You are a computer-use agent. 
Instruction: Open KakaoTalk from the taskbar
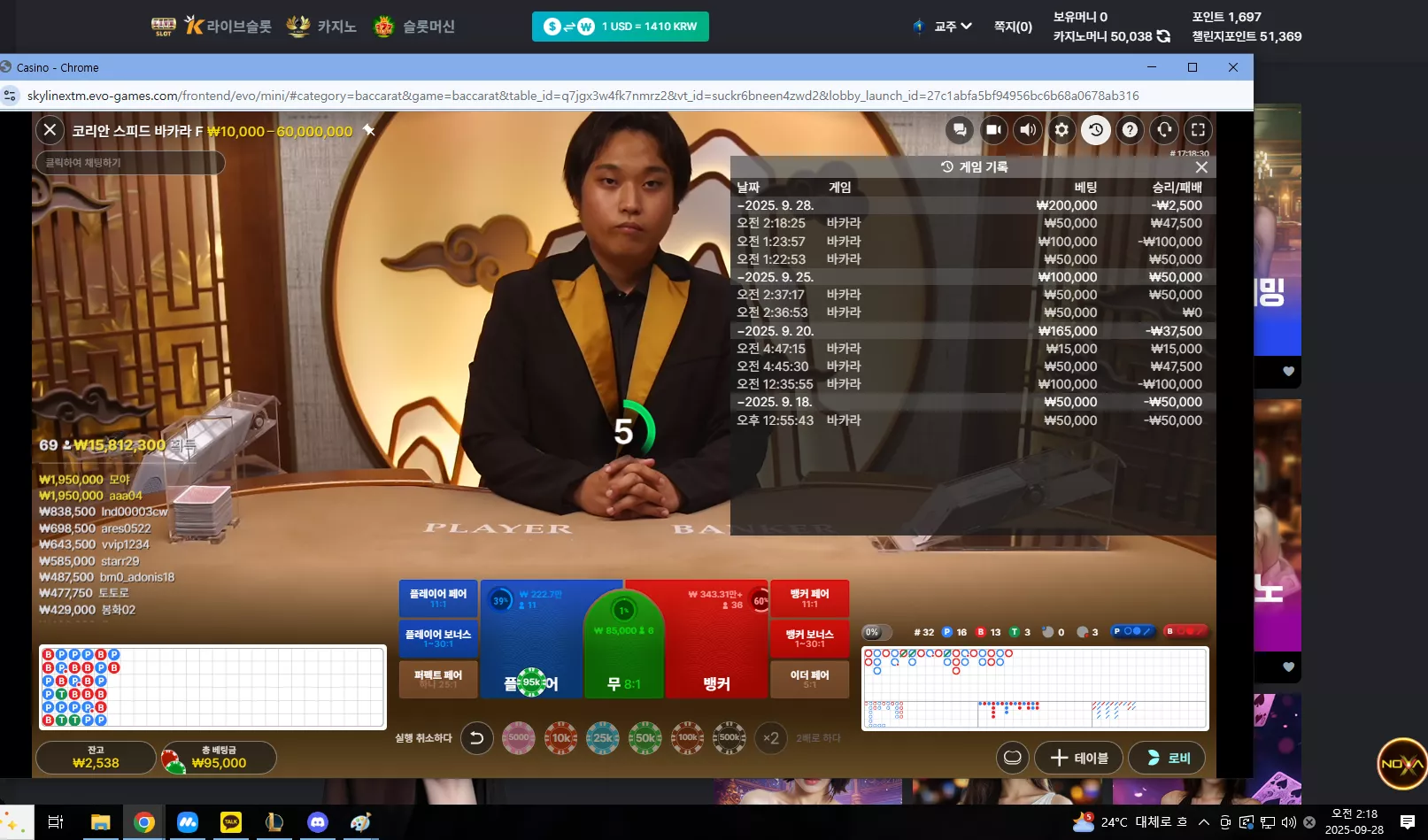[x=230, y=822]
